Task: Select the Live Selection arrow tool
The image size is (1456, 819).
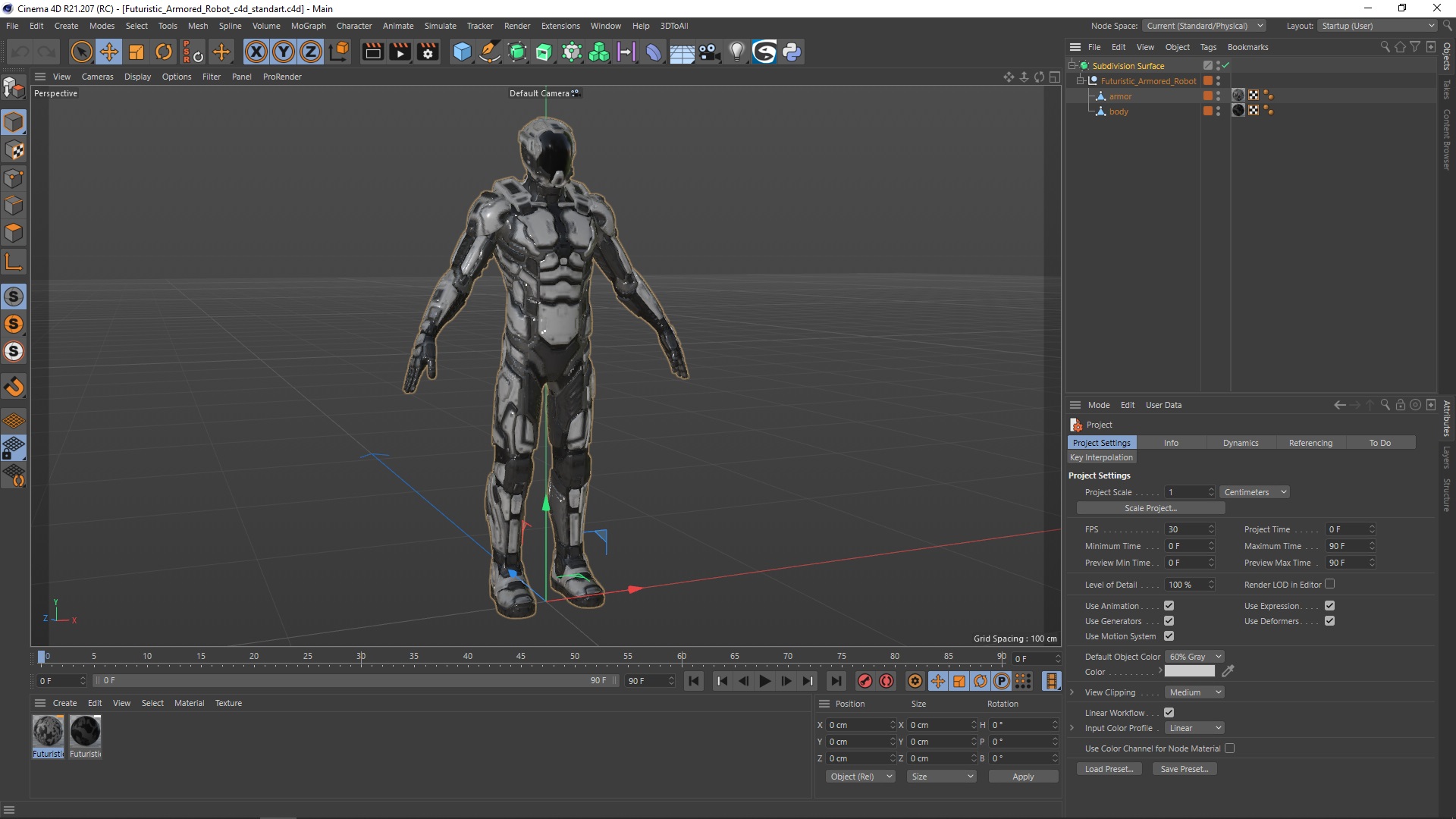Action: click(x=81, y=52)
